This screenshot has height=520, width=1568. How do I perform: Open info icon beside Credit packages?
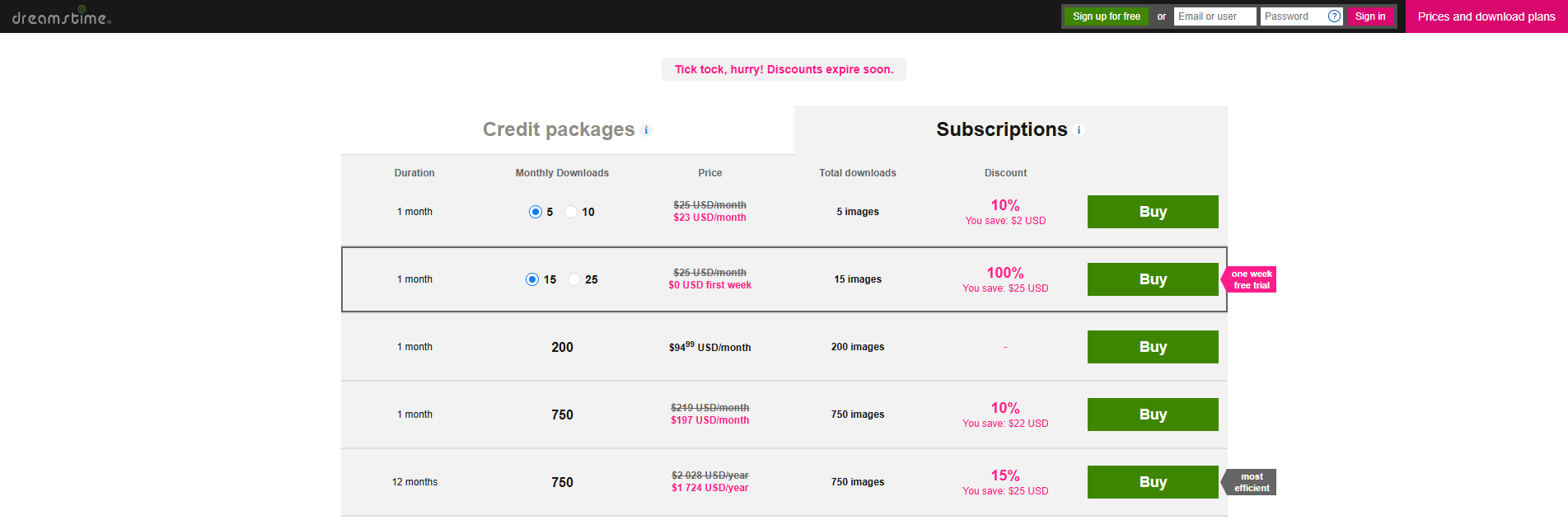[x=646, y=130]
